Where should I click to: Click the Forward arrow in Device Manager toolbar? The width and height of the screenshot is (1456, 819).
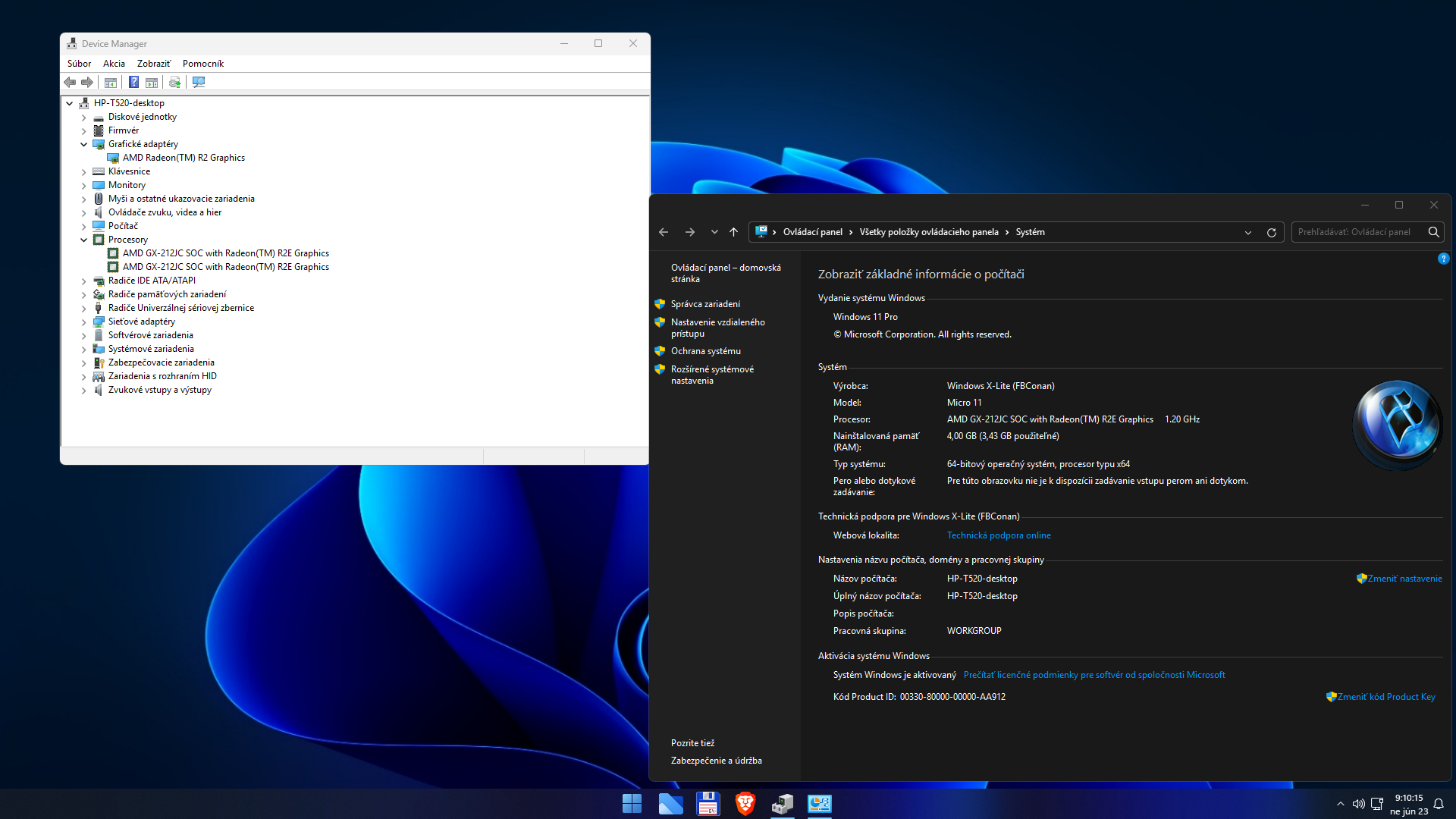pyautogui.click(x=87, y=82)
